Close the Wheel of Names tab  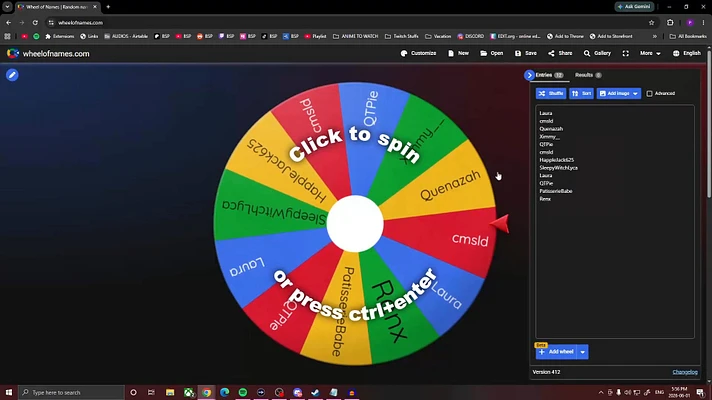pyautogui.click(x=94, y=7)
